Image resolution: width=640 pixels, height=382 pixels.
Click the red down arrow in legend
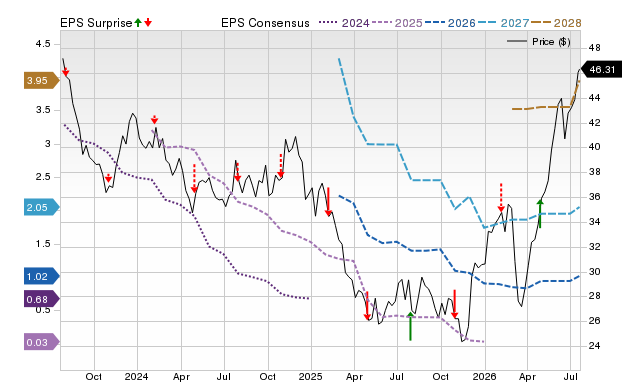pos(148,23)
